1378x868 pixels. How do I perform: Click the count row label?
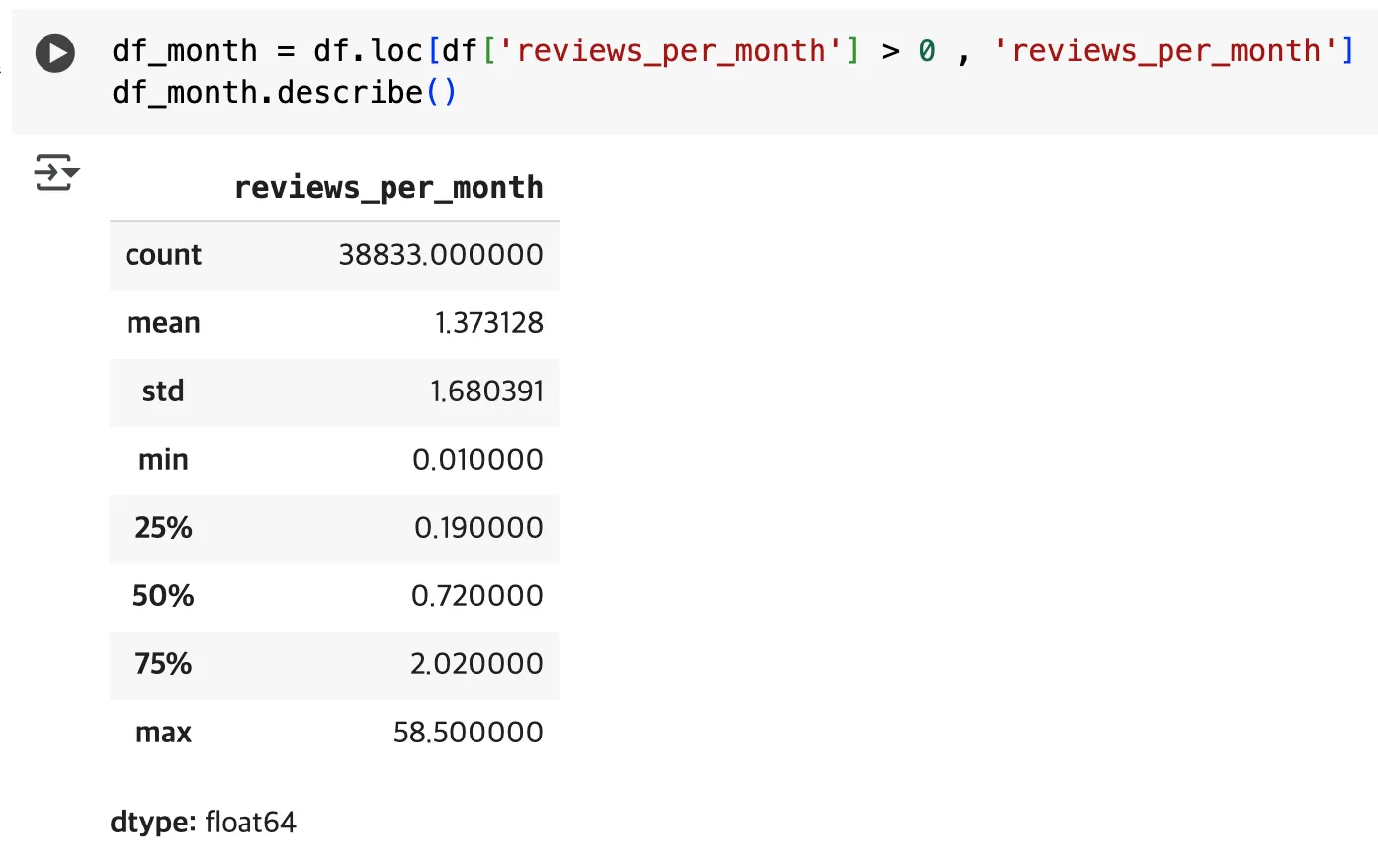[163, 255]
